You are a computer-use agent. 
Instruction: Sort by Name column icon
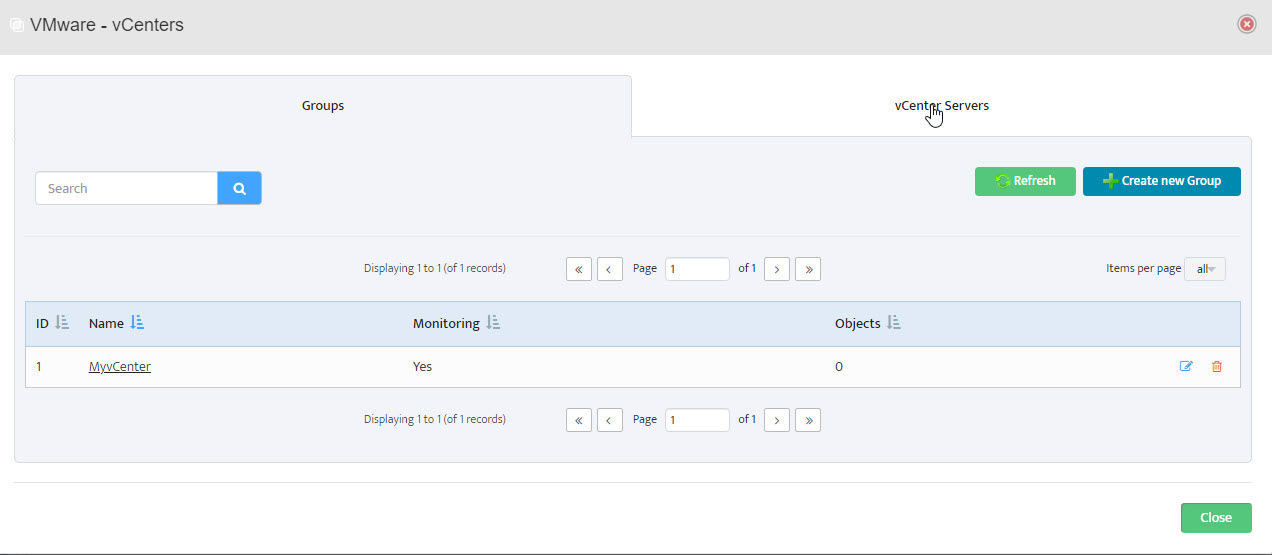[x=138, y=323]
